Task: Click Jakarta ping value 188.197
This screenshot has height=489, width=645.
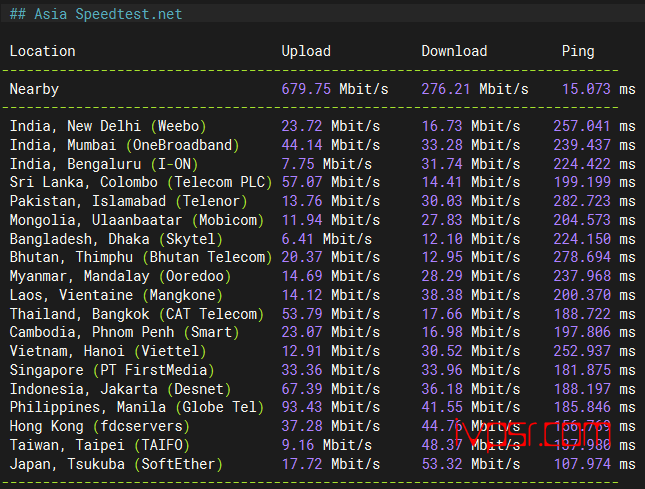Action: (582, 389)
